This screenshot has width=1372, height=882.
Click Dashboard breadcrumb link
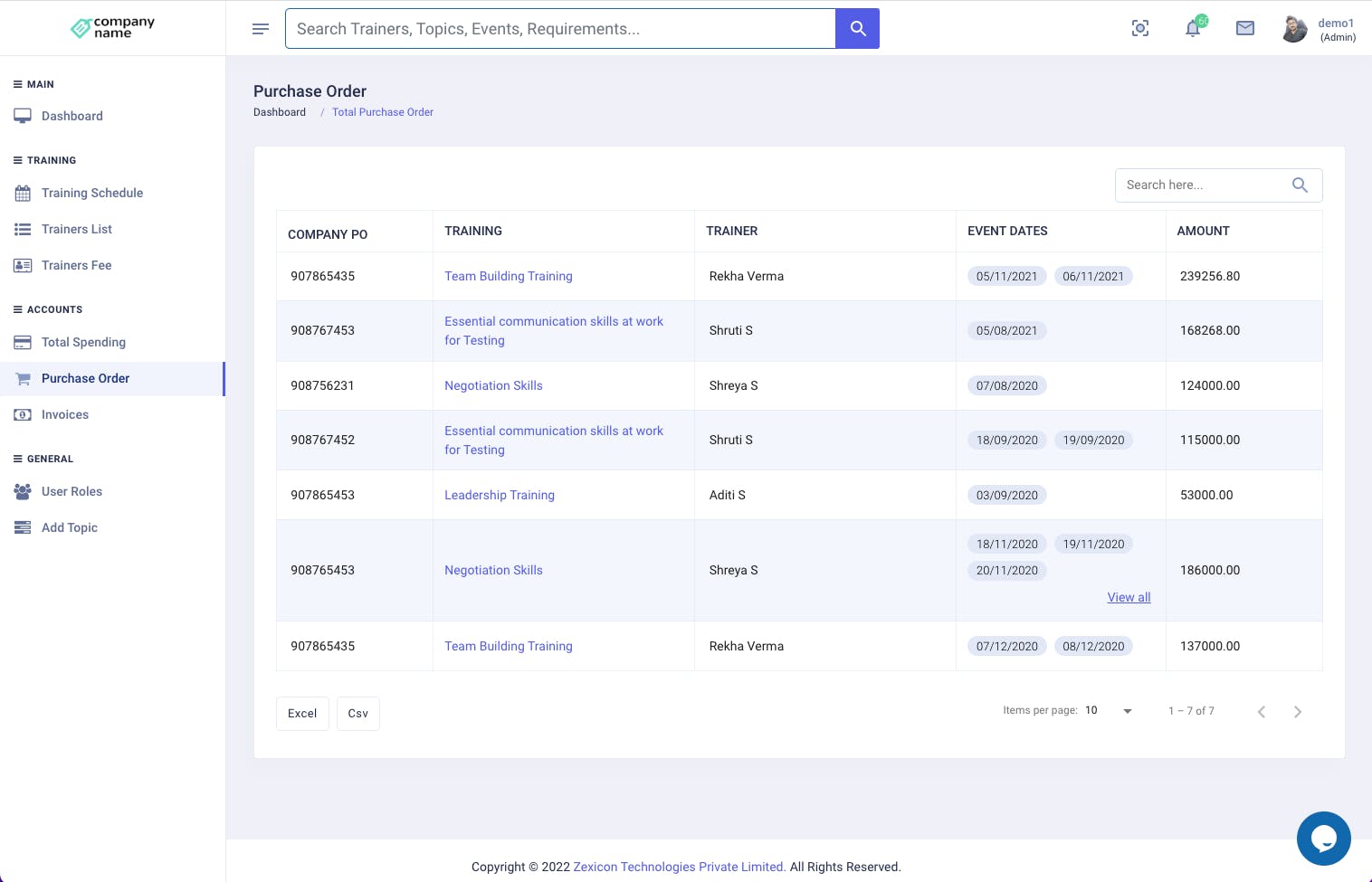(280, 112)
